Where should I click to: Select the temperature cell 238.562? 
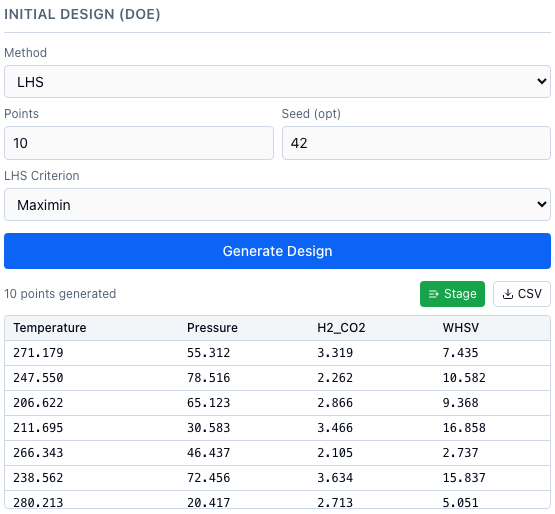click(x=38, y=478)
